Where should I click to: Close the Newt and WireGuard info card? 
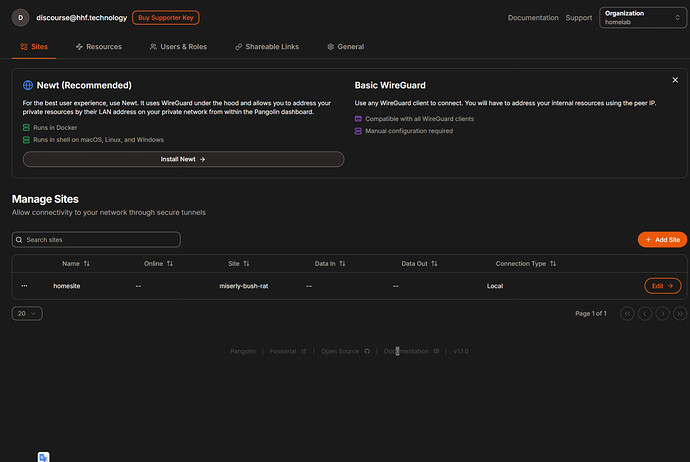(x=675, y=80)
